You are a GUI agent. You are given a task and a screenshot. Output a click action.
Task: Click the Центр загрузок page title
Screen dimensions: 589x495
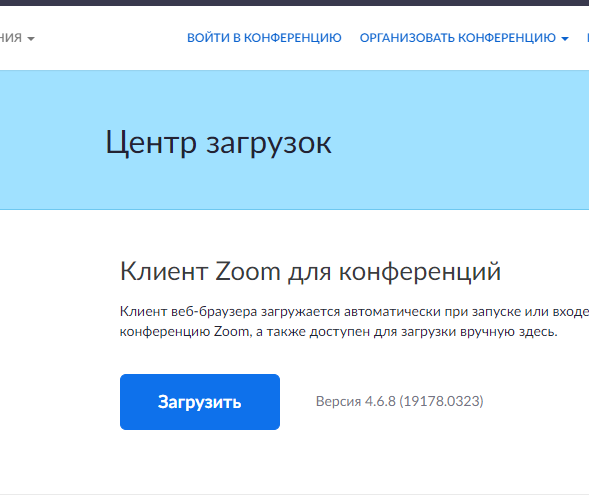(x=218, y=143)
